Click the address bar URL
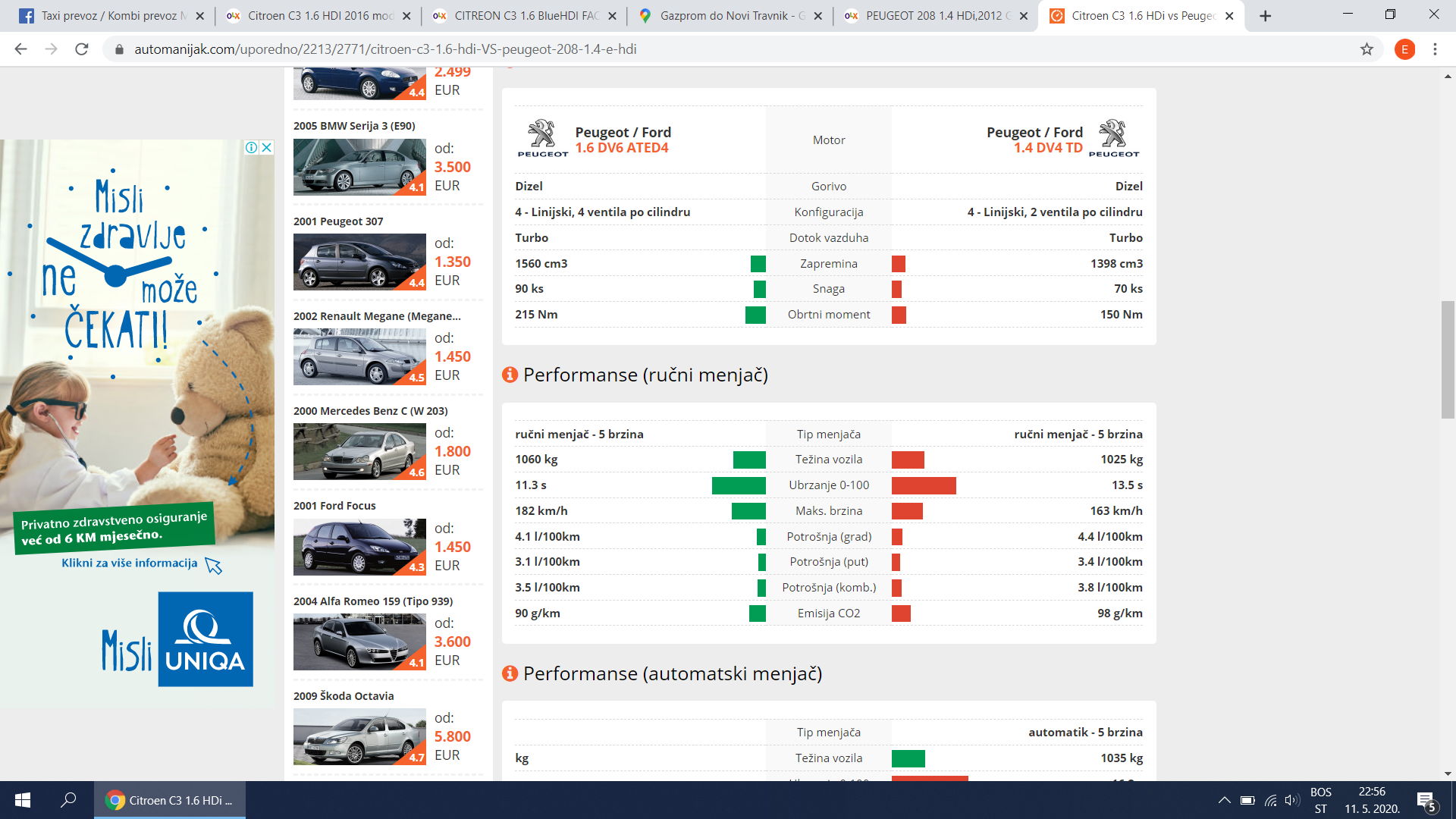1456x819 pixels. pos(385,49)
